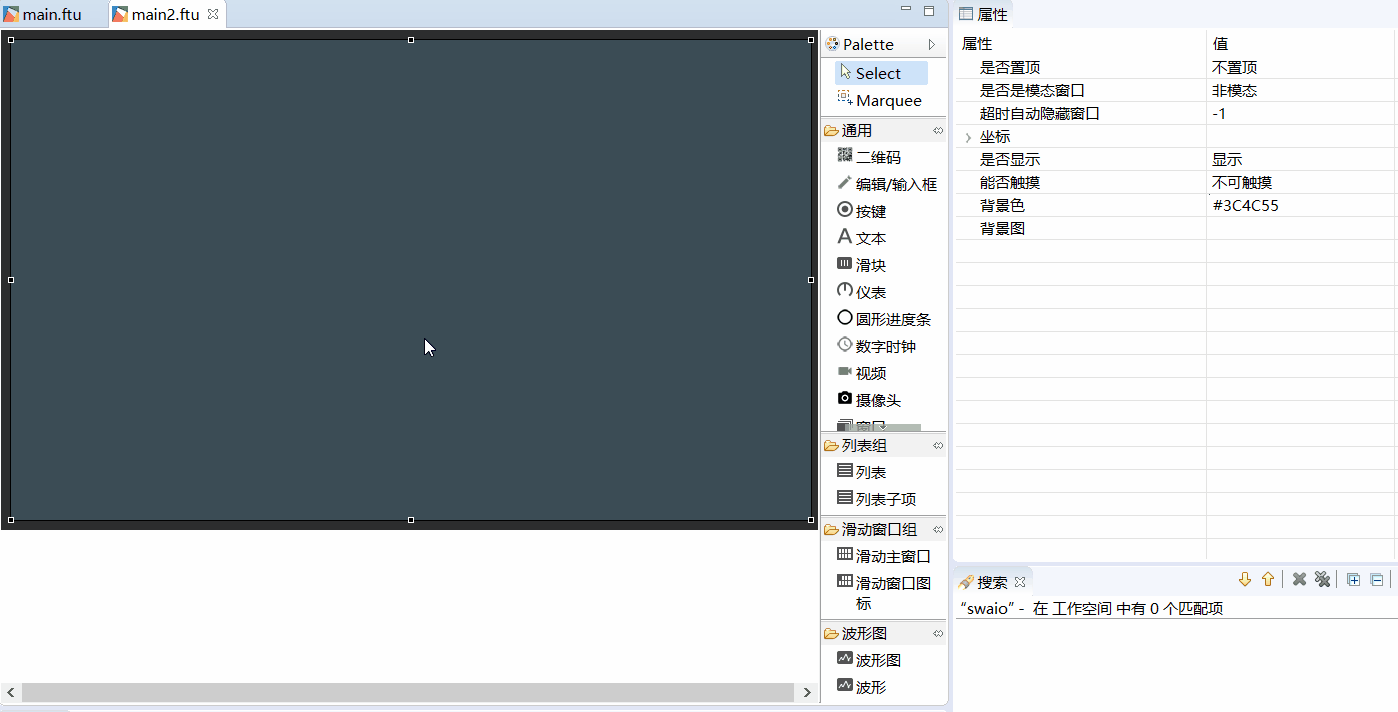The width and height of the screenshot is (1398, 712).
Task: Select the 能否触摸 property row label
Action: [x=1010, y=182]
